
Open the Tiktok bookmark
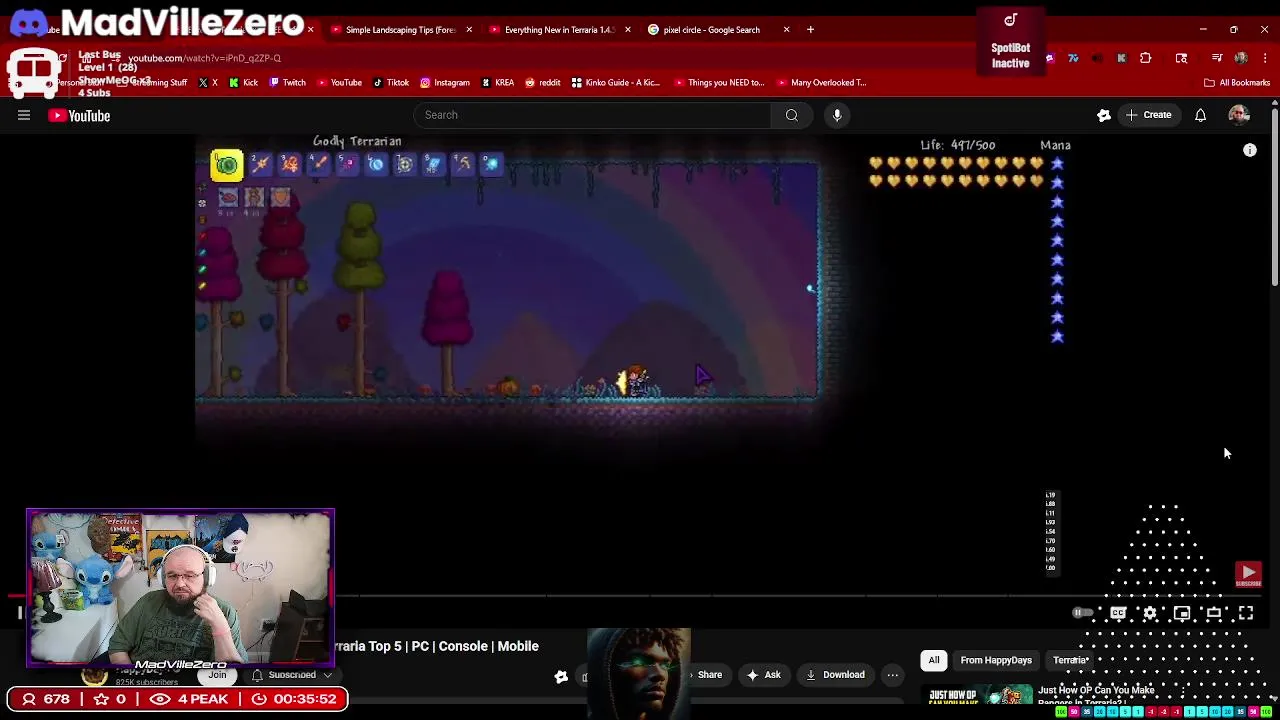[x=391, y=83]
